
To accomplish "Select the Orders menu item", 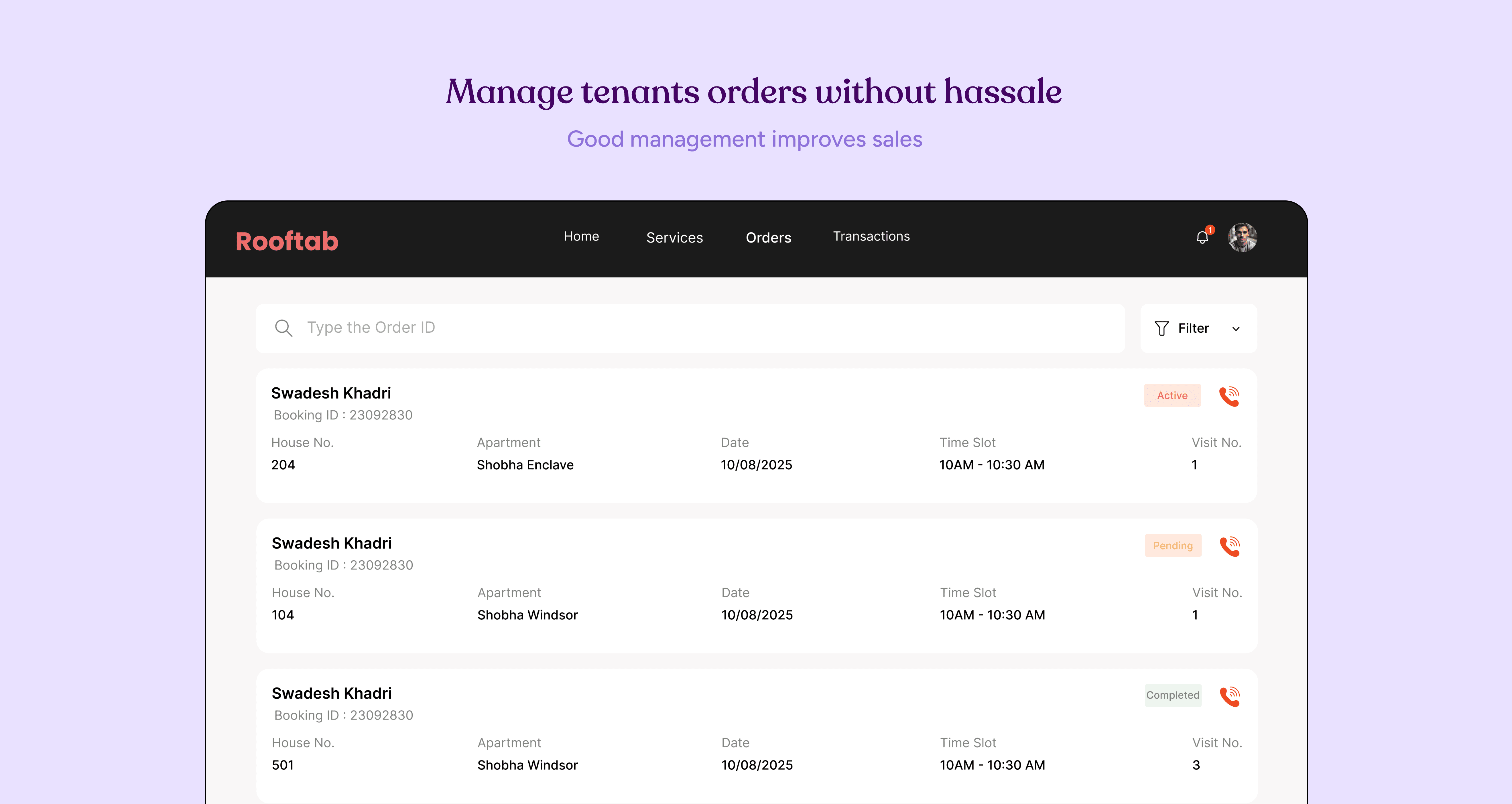I will pos(768,238).
